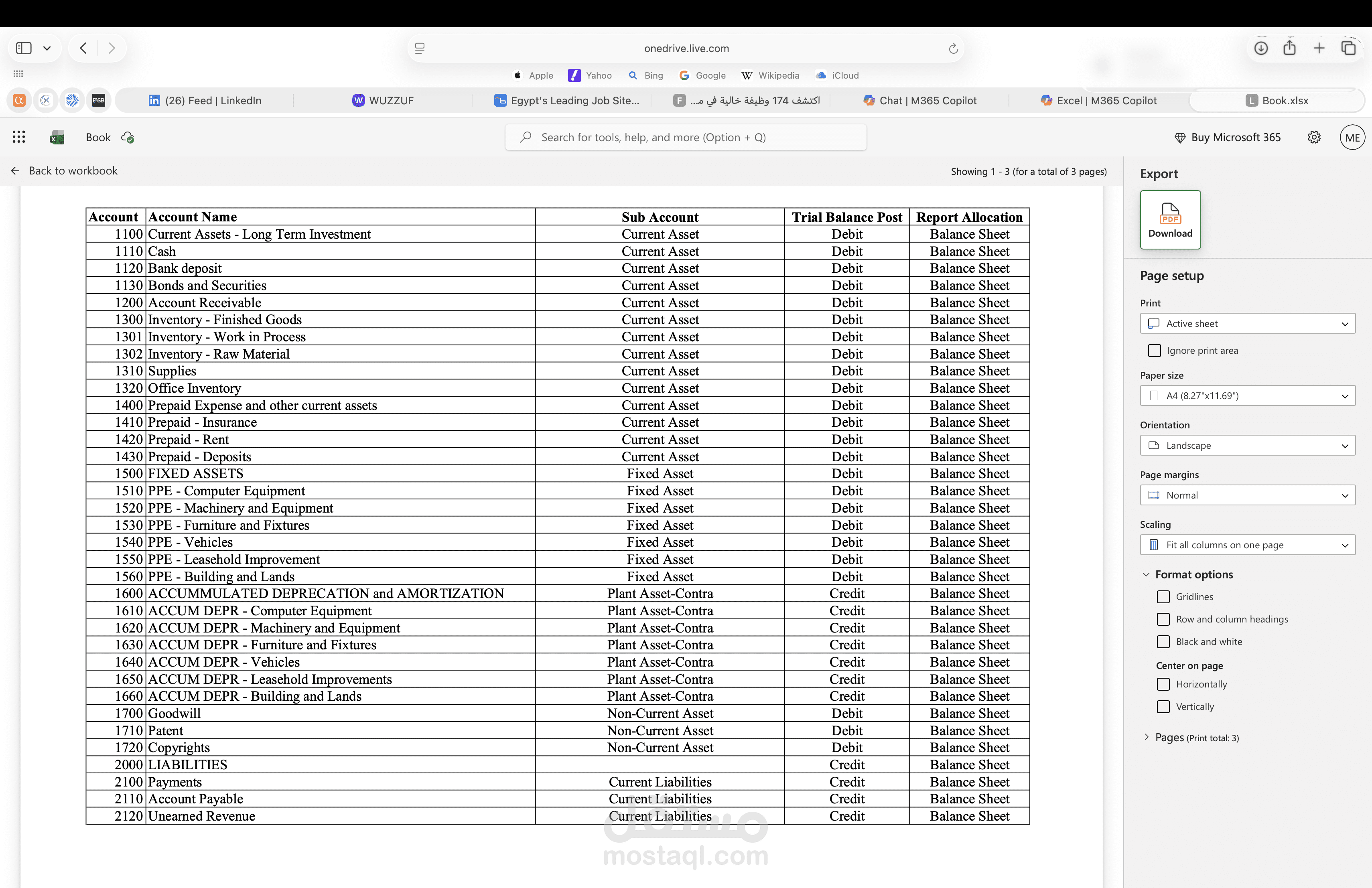1372x888 pixels.
Task: Click the onedrive.live.com address bar
Action: point(686,49)
